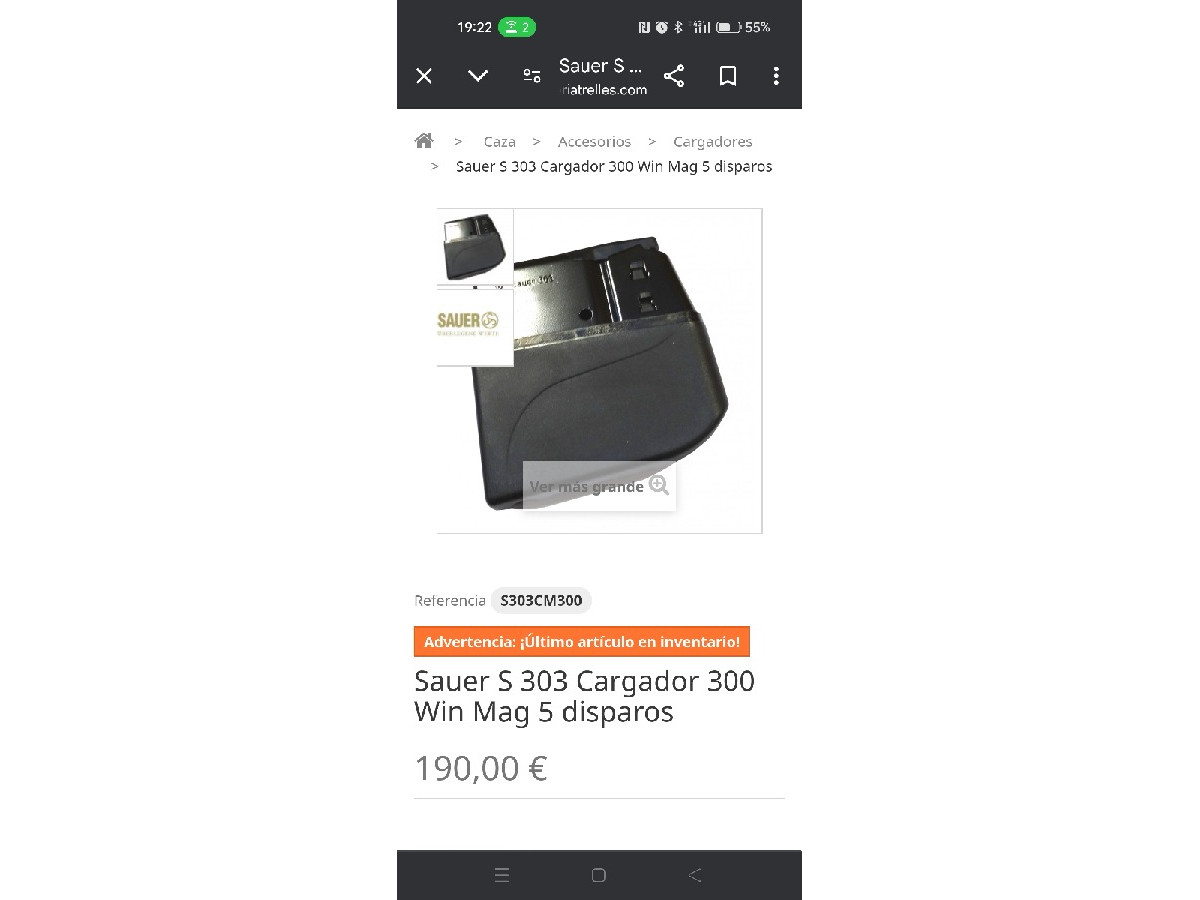1200x900 pixels.
Task: Tap the magnifier zoom icon
Action: 658,485
